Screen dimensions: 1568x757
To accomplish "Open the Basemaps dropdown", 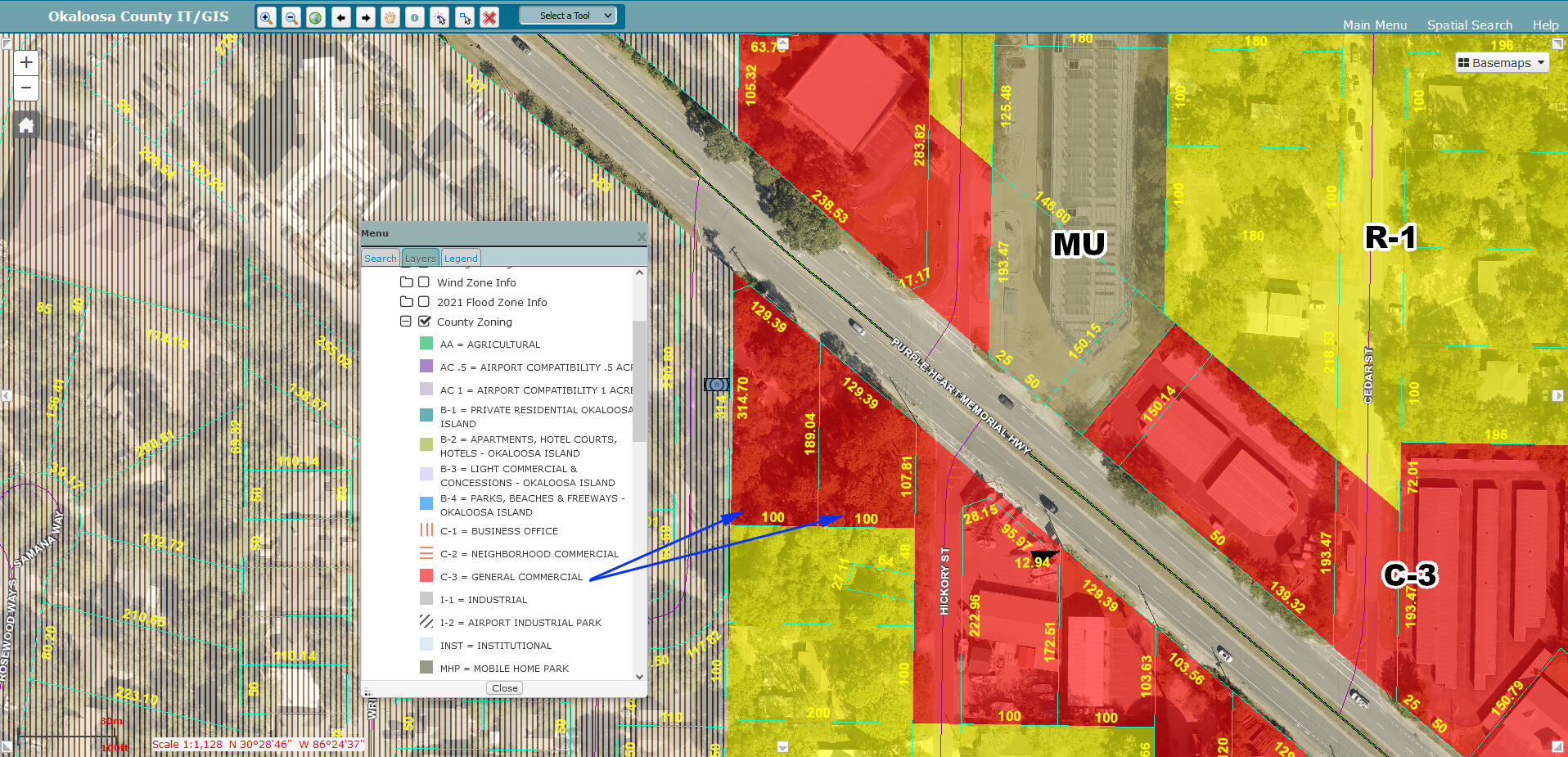I will coord(1502,63).
